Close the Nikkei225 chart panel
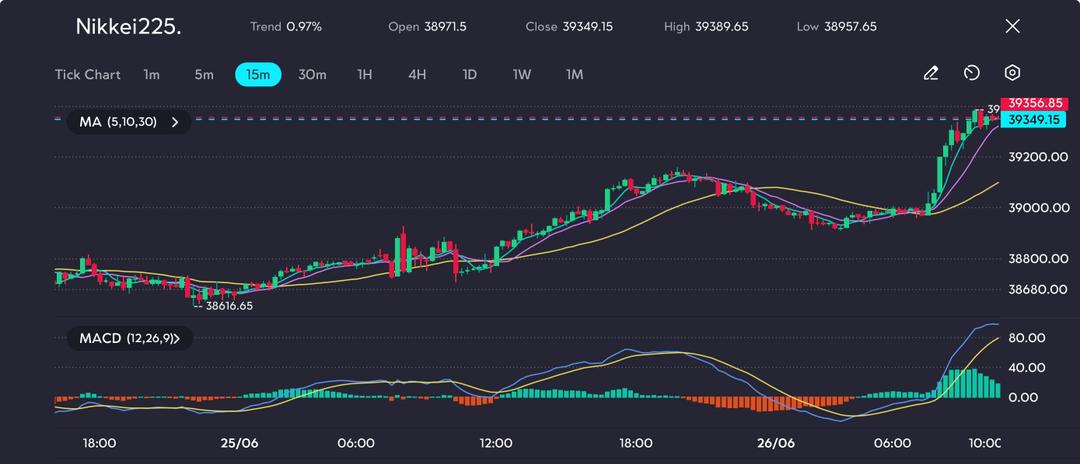Screen dimensions: 1080x464 [x=1012, y=26]
